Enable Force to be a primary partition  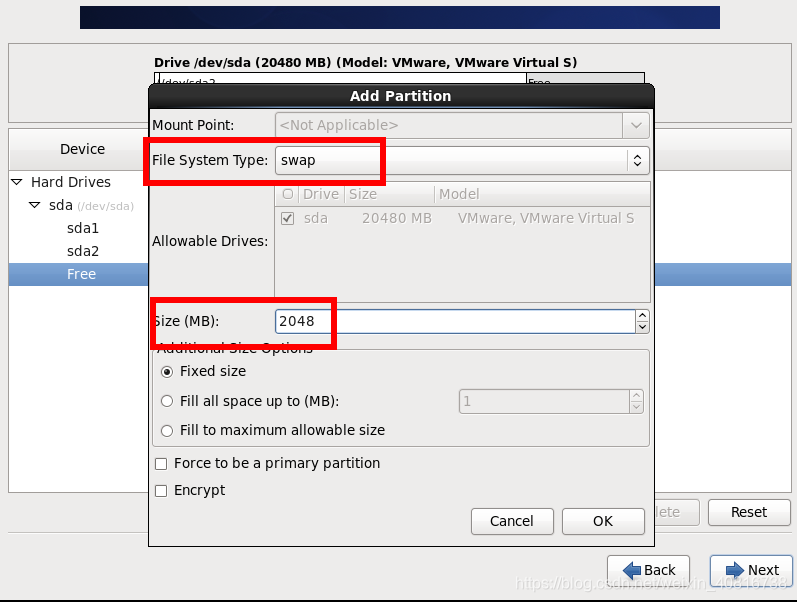[x=161, y=464]
